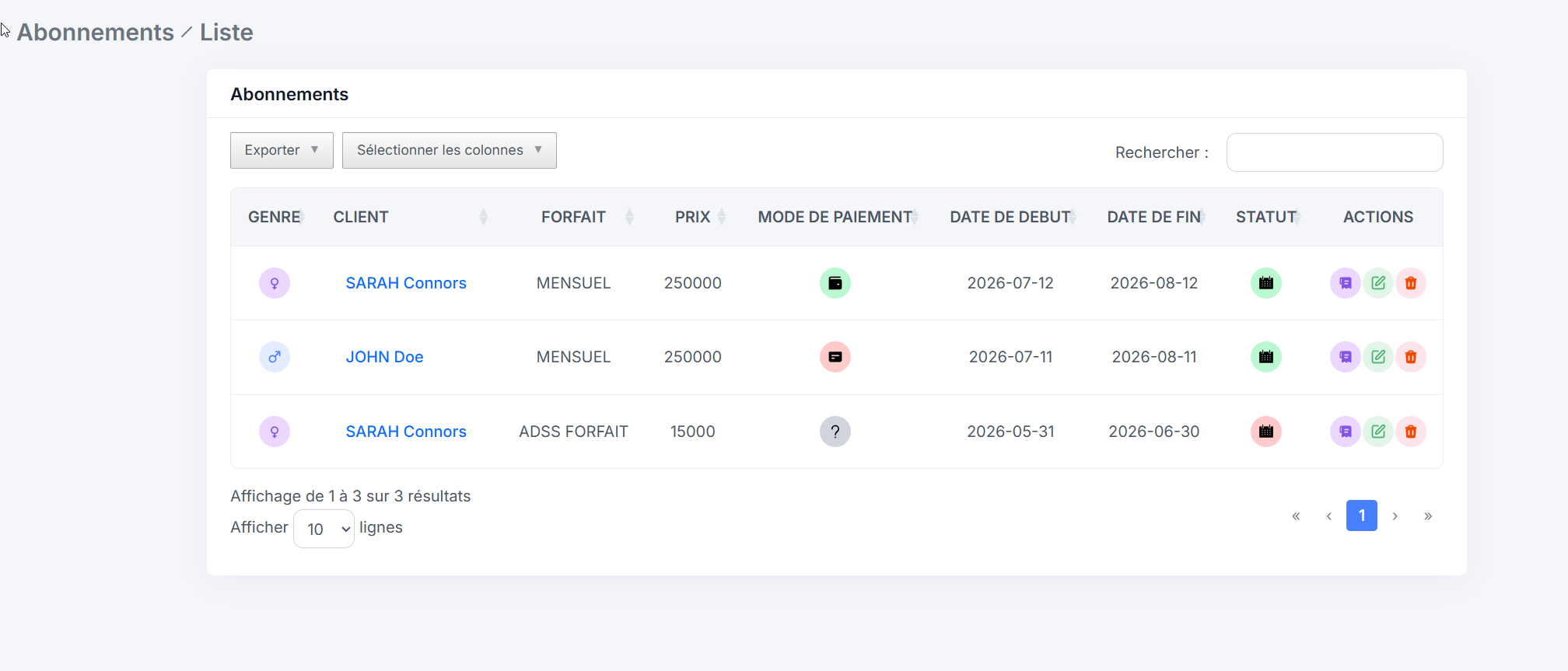Click the female gender icon in first SARAH Connors row
The width and height of the screenshot is (1568, 671).
tap(275, 283)
